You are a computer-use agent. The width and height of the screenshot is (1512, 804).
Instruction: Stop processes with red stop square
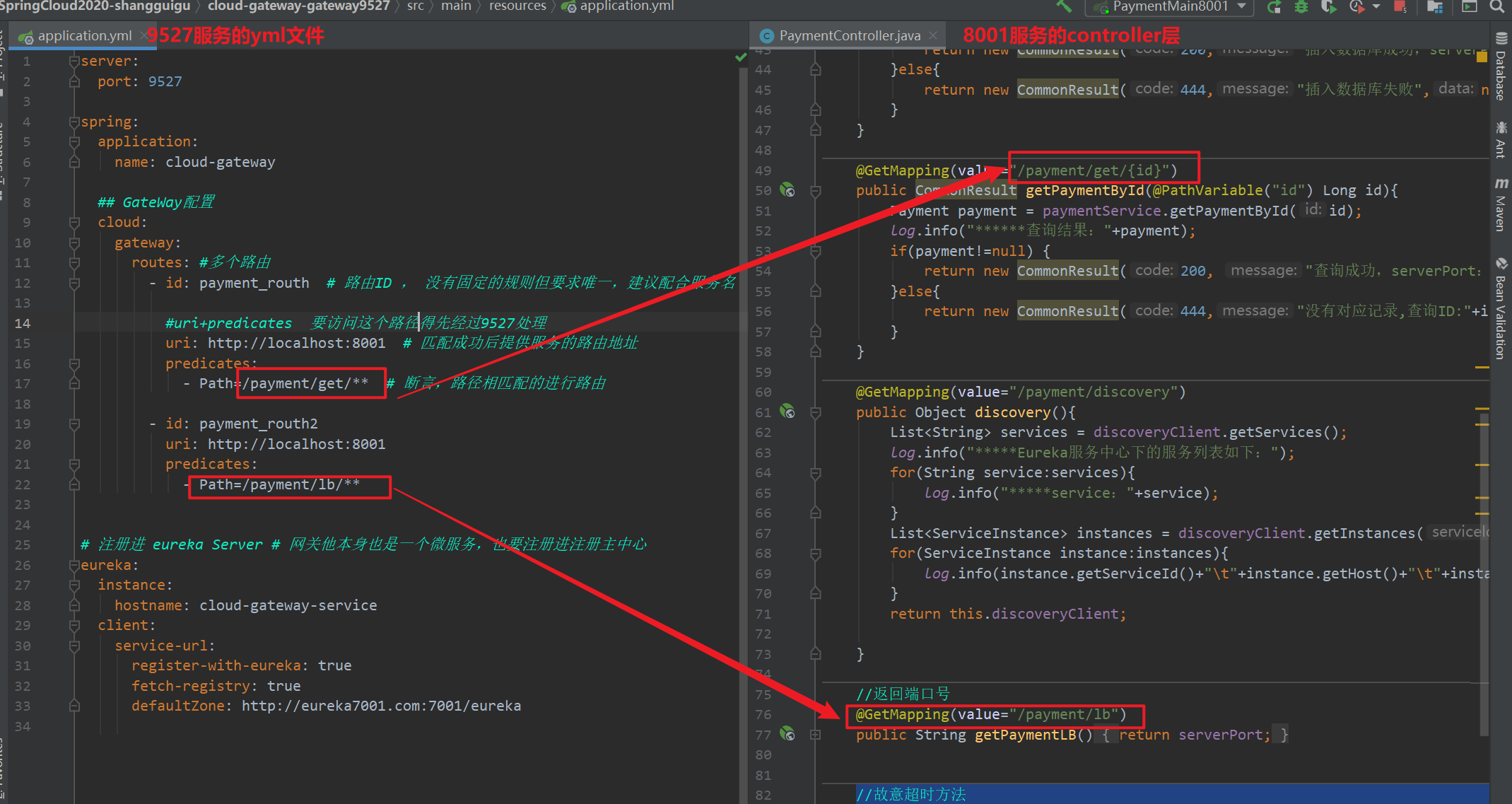[1400, 7]
